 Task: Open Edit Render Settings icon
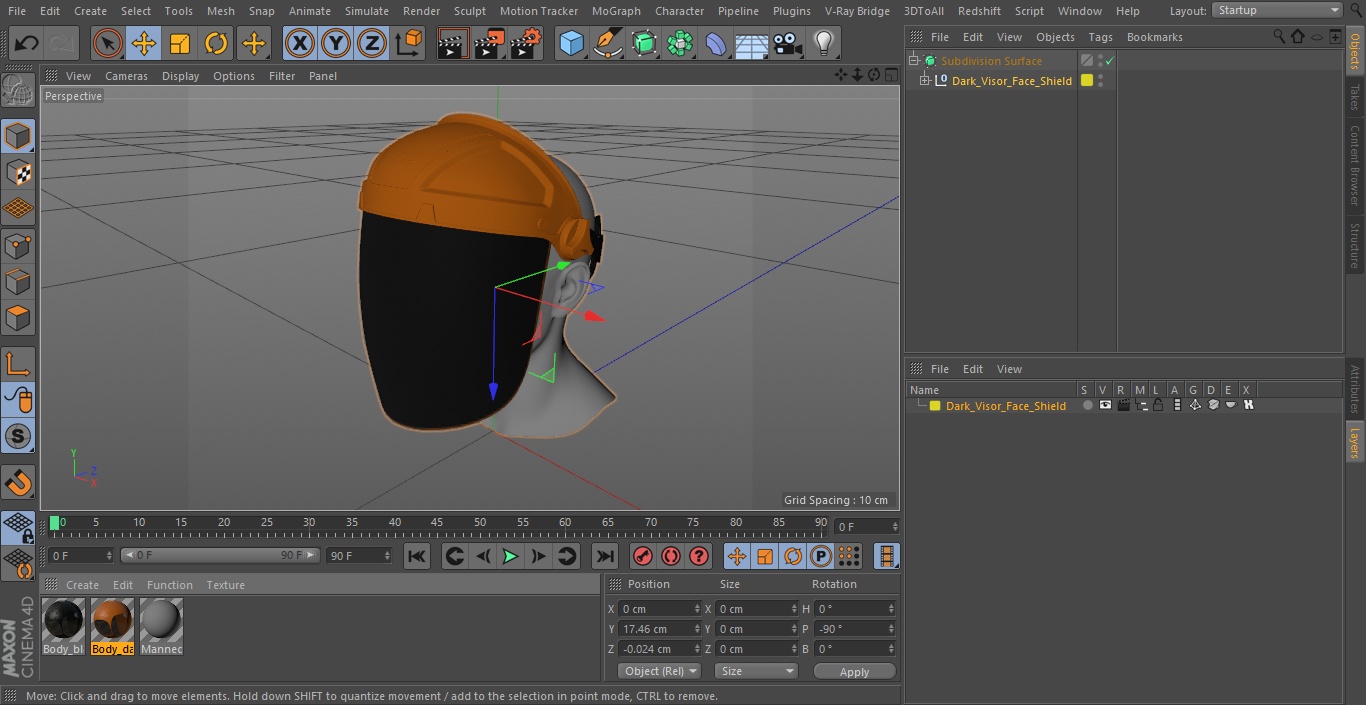(526, 43)
